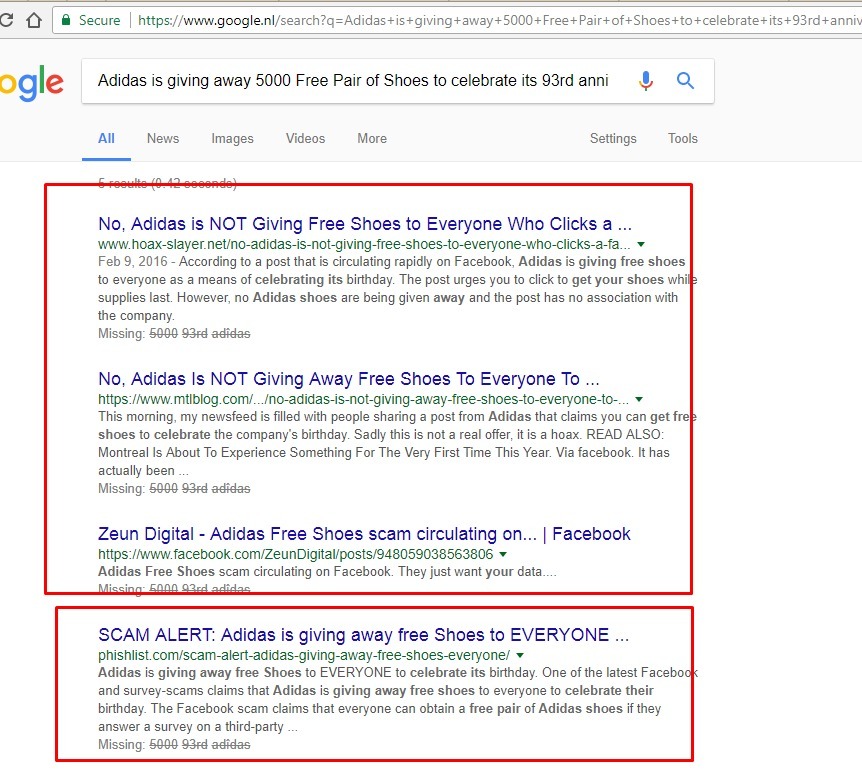The width and height of the screenshot is (862, 770).
Task: Click 'Missing: 5000 93rd adidas' under phishlist result
Action: click(x=174, y=745)
